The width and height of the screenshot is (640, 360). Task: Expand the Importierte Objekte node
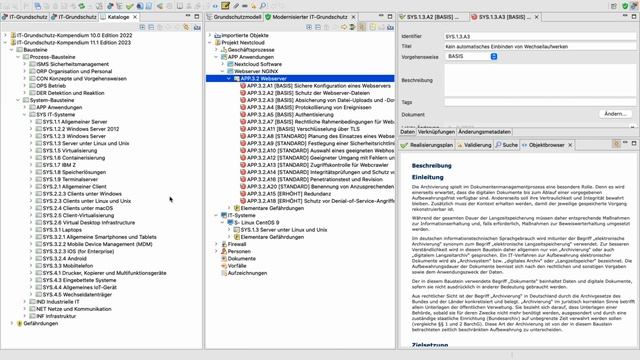(x=210, y=36)
